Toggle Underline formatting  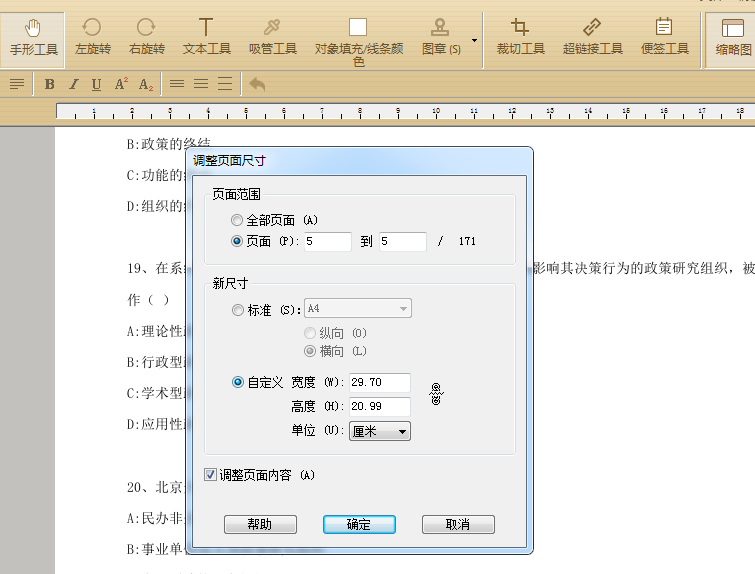point(96,84)
